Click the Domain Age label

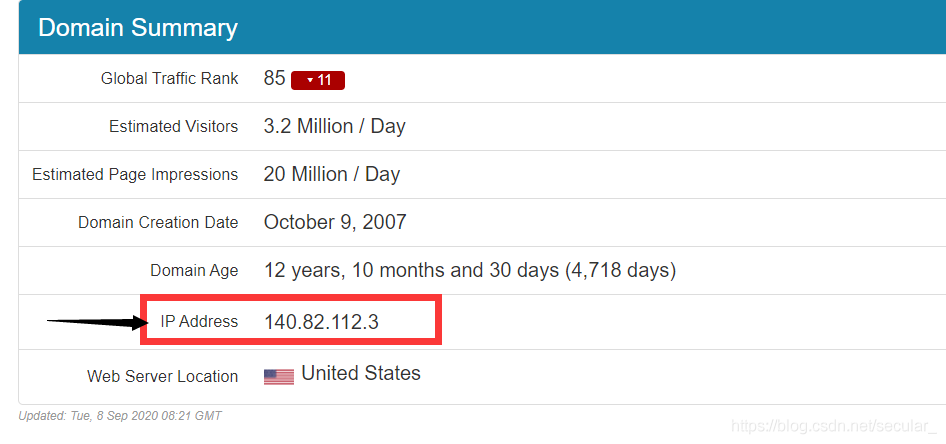tap(194, 271)
